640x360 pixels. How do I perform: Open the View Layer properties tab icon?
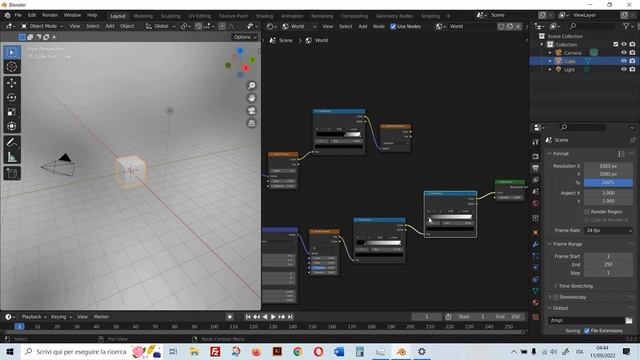pos(536,180)
